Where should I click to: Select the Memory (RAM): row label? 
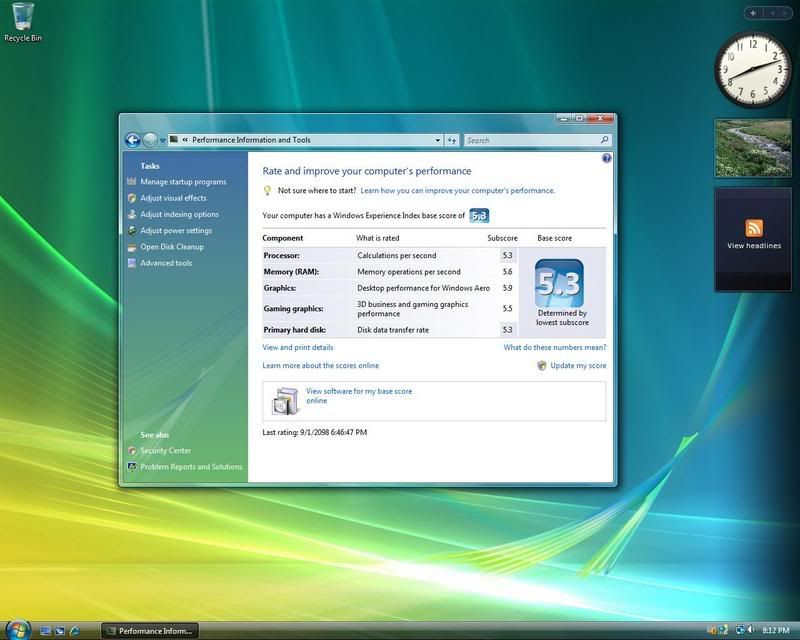[x=291, y=272]
